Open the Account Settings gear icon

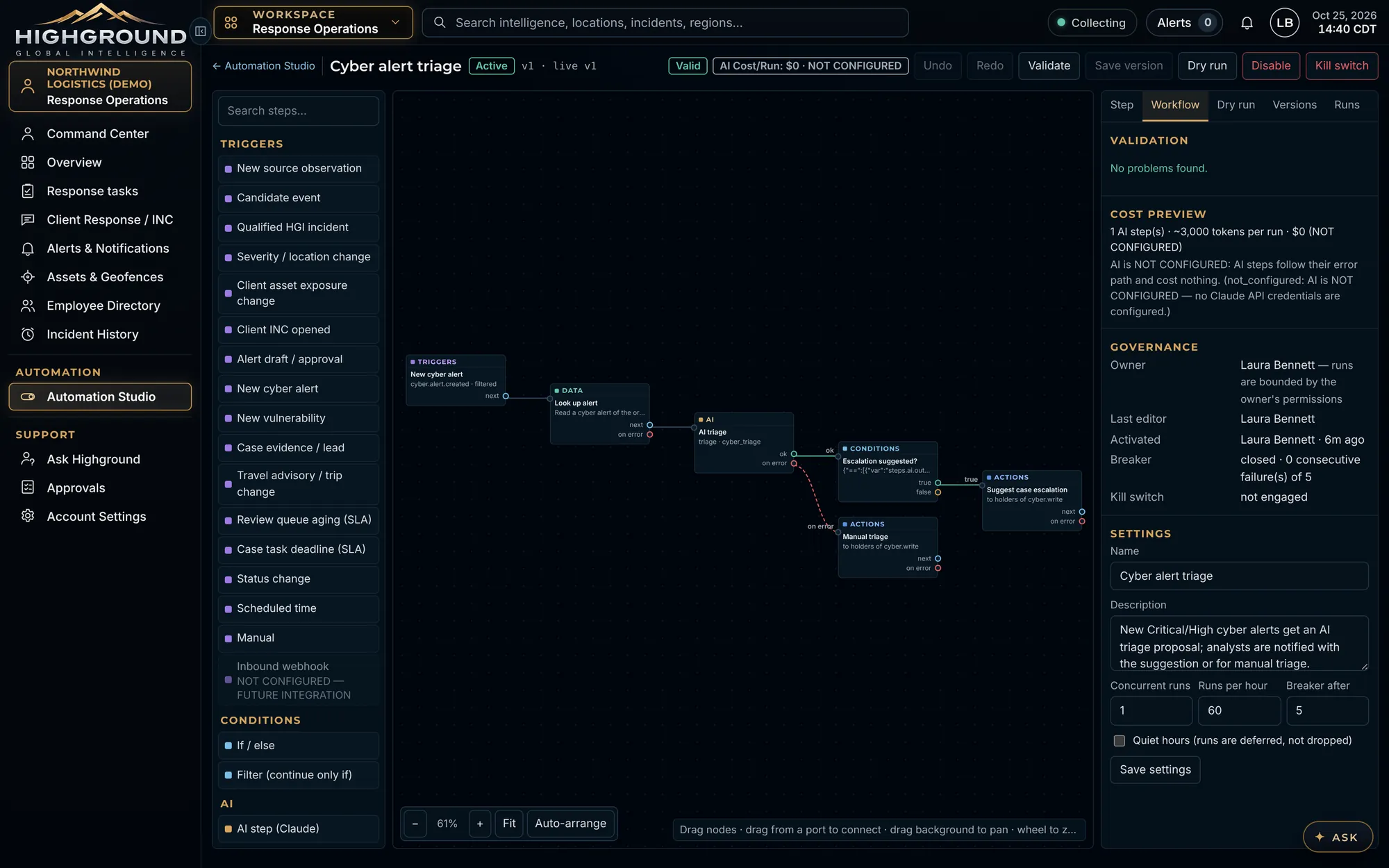(28, 516)
